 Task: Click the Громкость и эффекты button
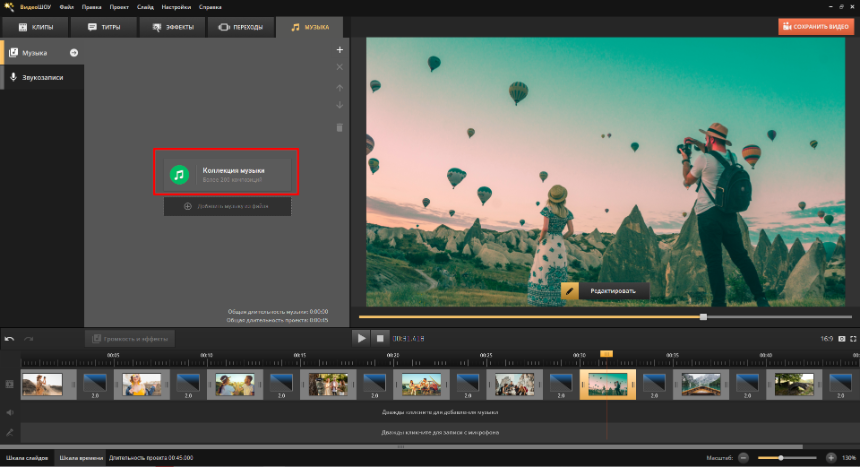[x=130, y=339]
